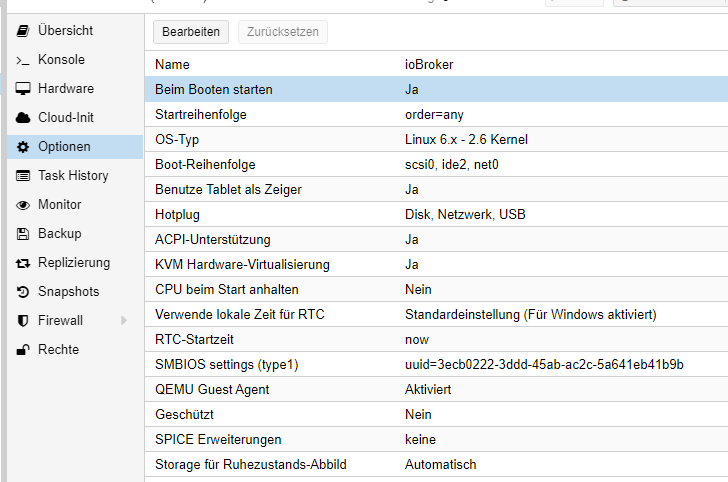728x482 pixels.
Task: Select the QEMU Guest Agent row
Action: point(436,390)
